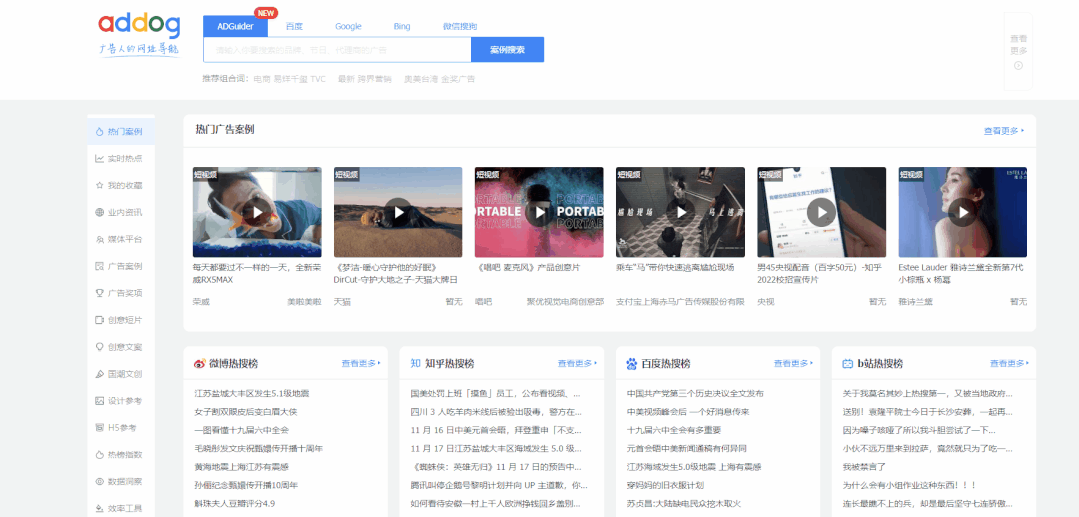Open 创意文案 in the sidebar
Viewport: 1079px width, 517px height.
tap(121, 347)
